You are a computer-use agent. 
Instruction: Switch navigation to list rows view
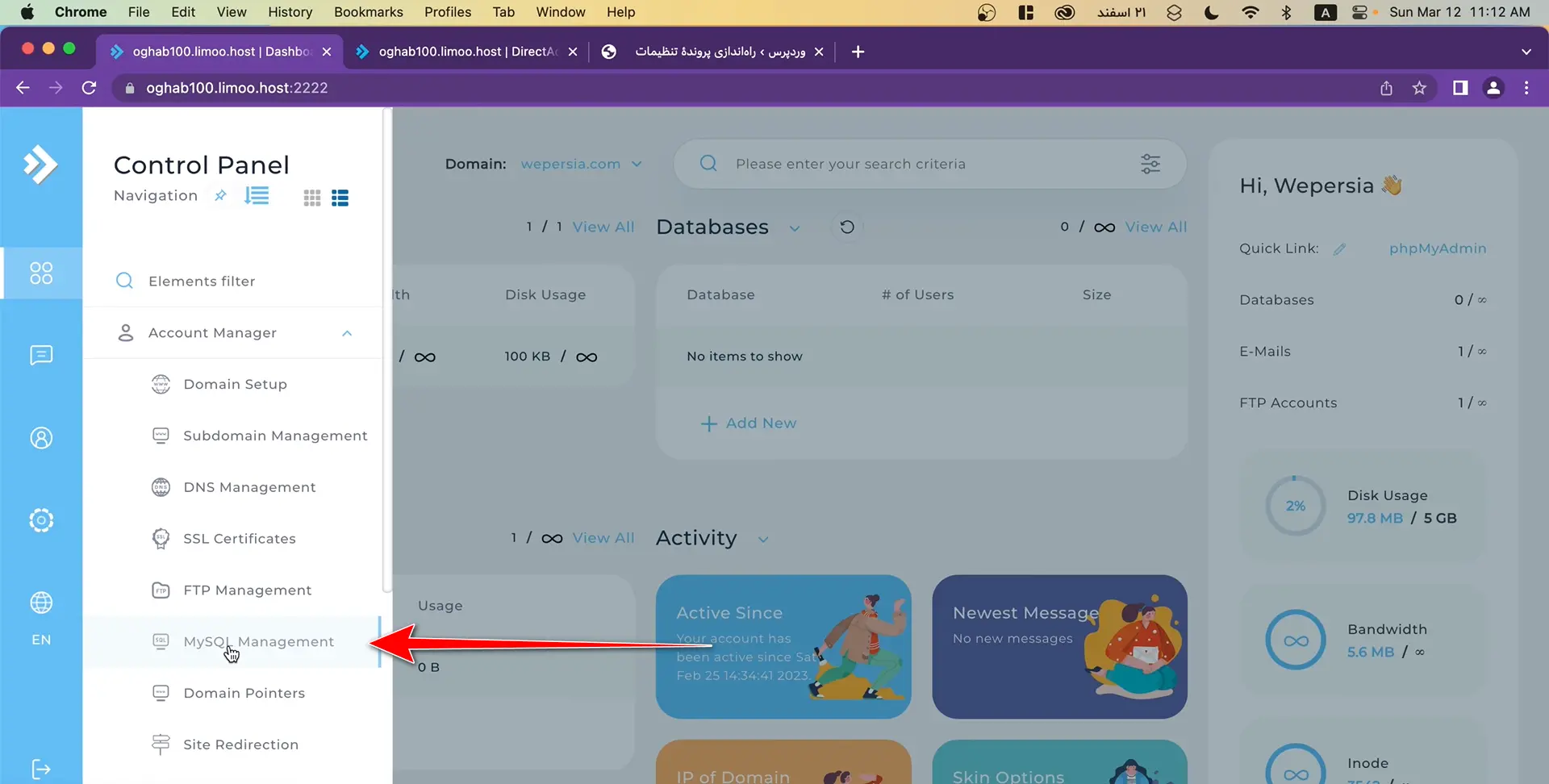(340, 198)
